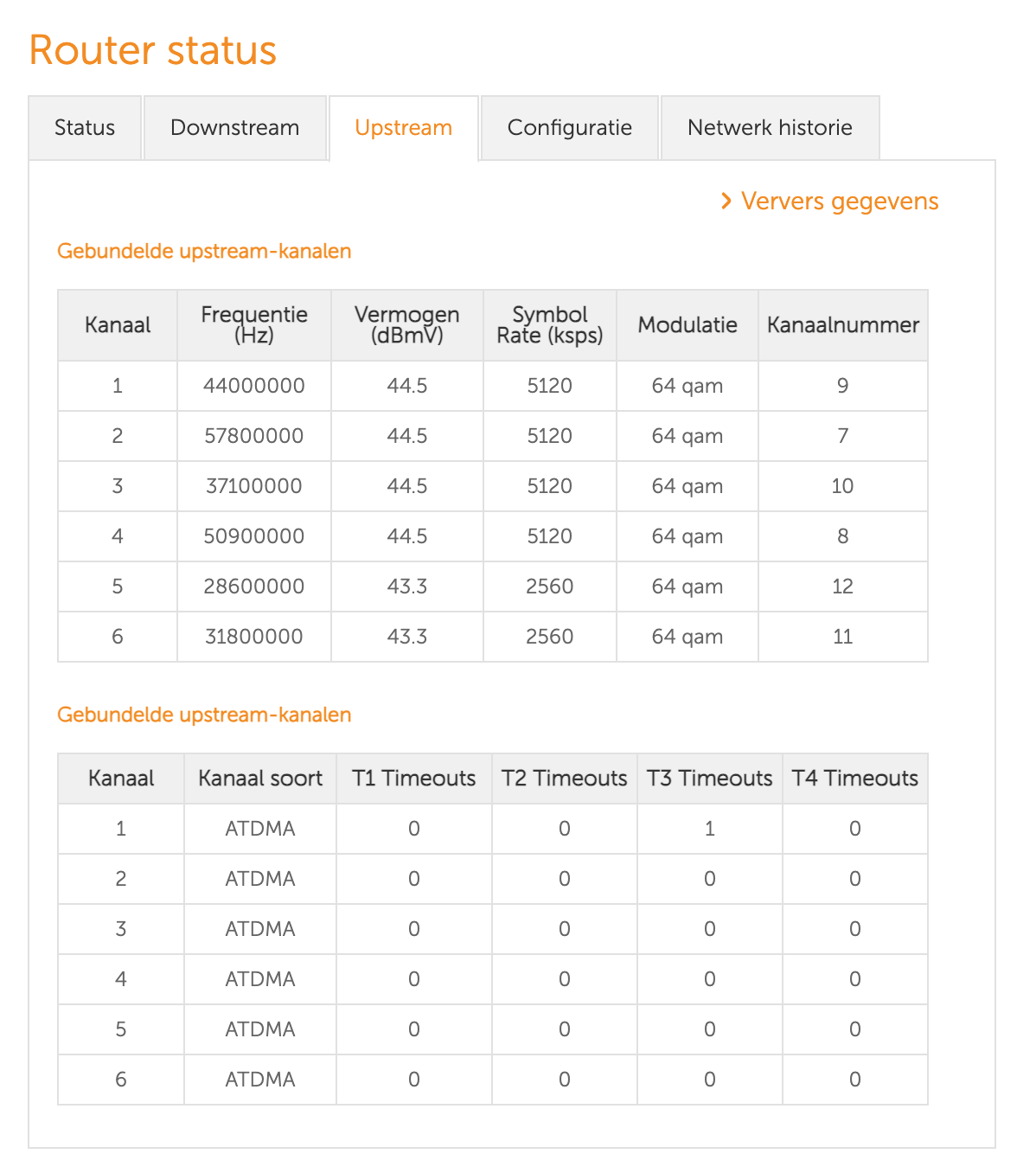Click the 2560 symbol rate for channel 6
1036x1173 pixels.
(x=549, y=637)
